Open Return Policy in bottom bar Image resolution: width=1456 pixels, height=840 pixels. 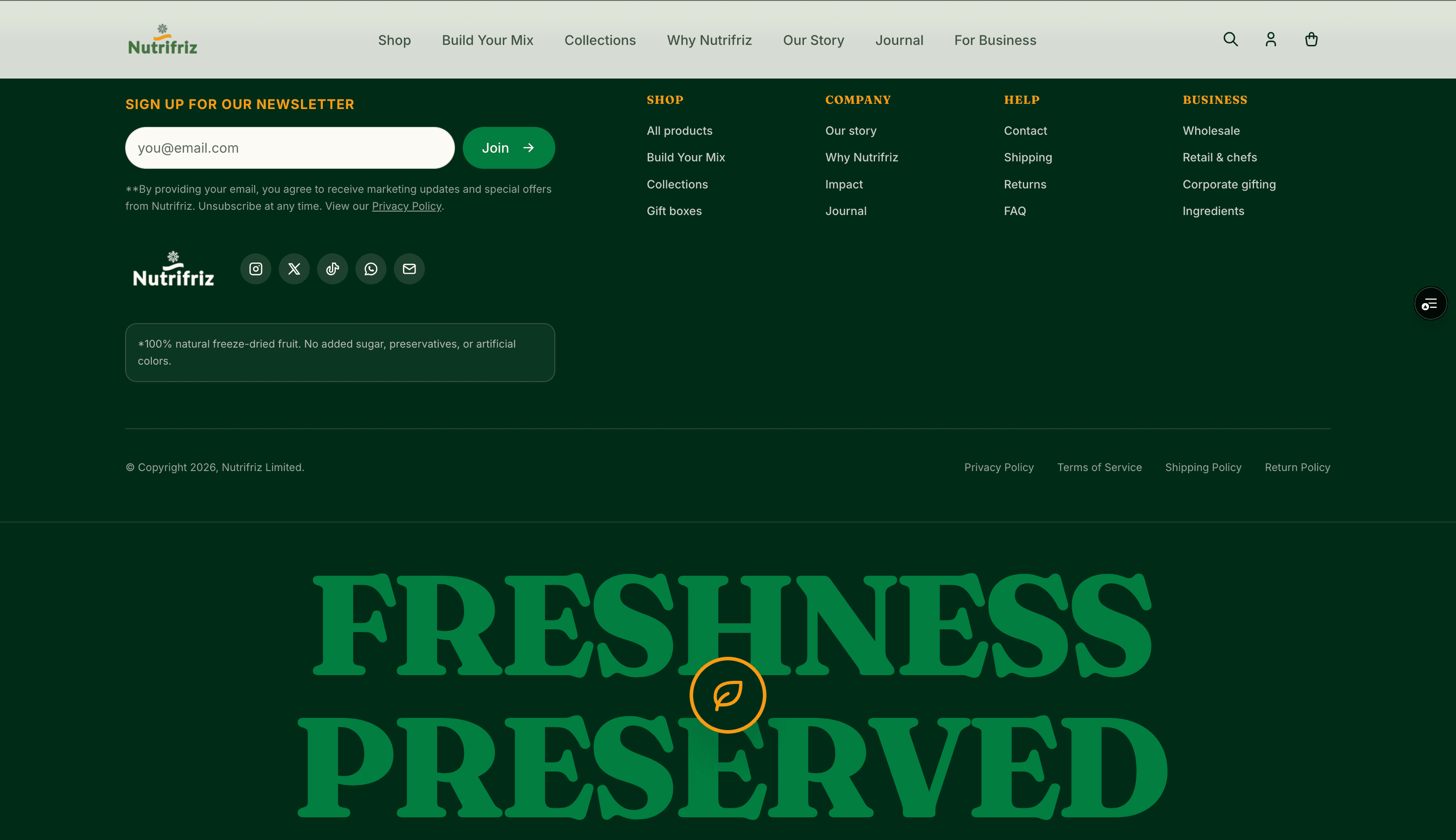1297,467
